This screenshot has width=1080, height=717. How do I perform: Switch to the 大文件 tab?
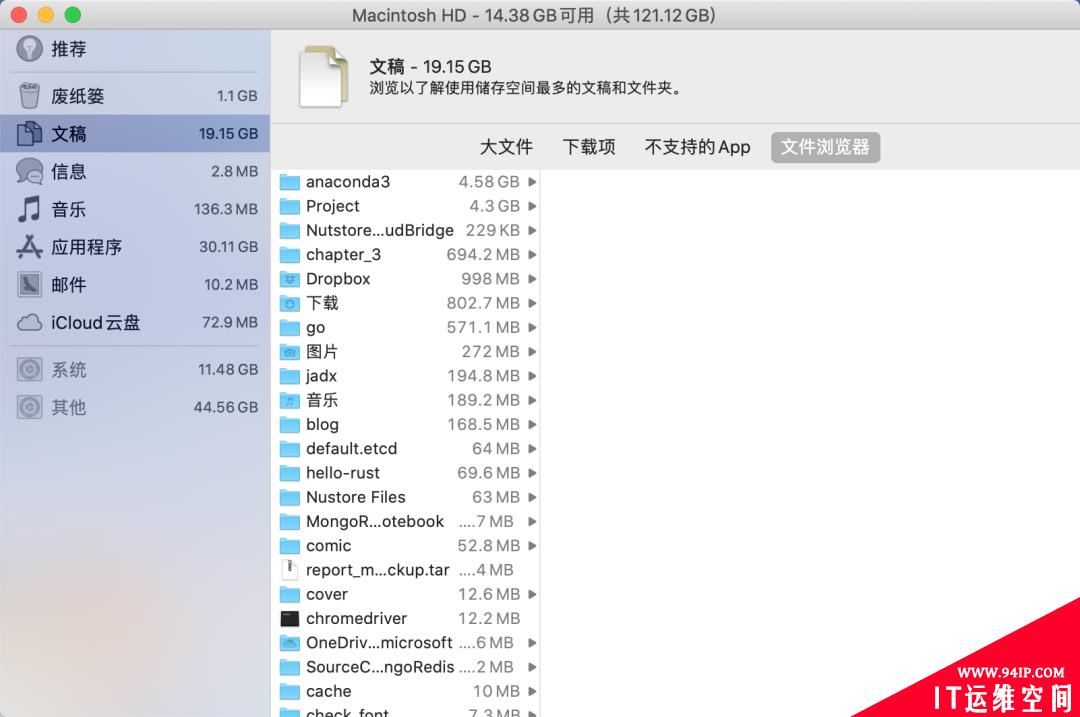(x=506, y=147)
